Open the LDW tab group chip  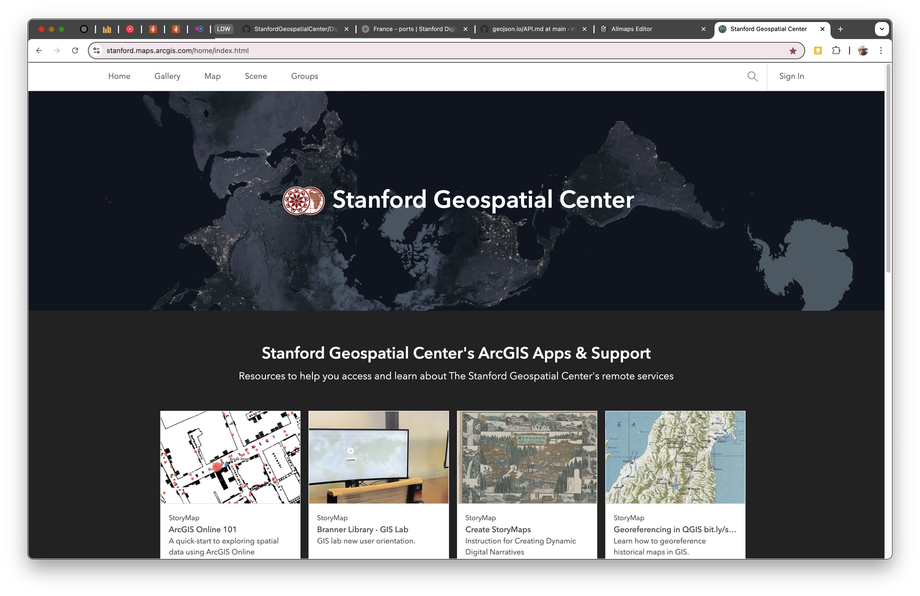pyautogui.click(x=224, y=29)
